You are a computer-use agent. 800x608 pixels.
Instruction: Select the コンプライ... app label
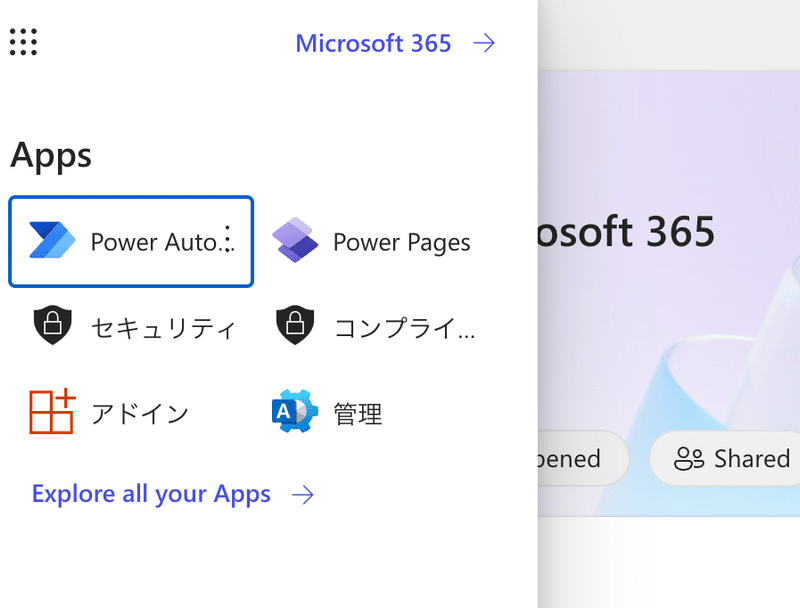click(x=404, y=328)
